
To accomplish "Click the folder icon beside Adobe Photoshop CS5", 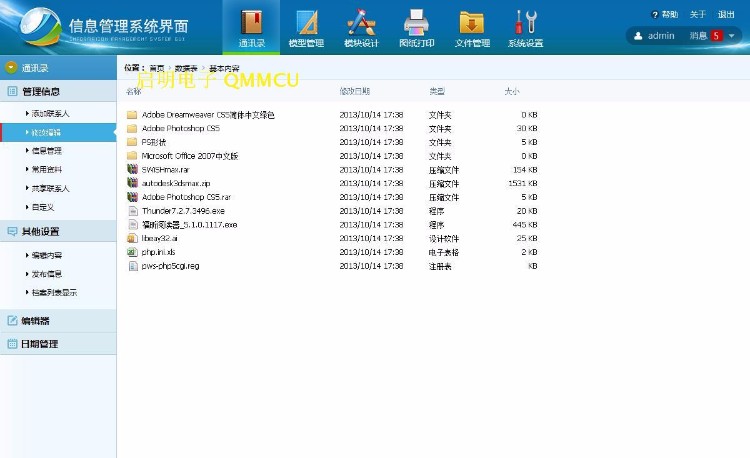I will (x=132, y=128).
